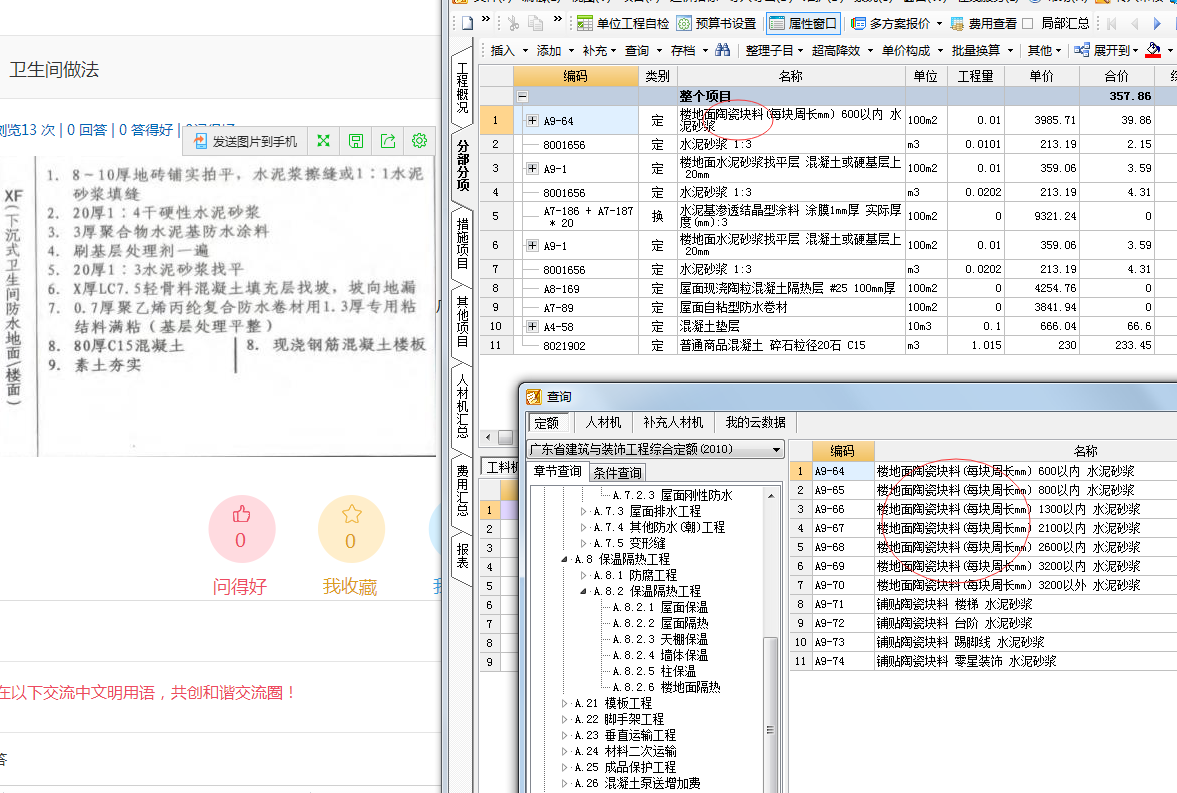Switch to 报表 vertical tab
This screenshot has width=1177, height=793.
(x=462, y=556)
